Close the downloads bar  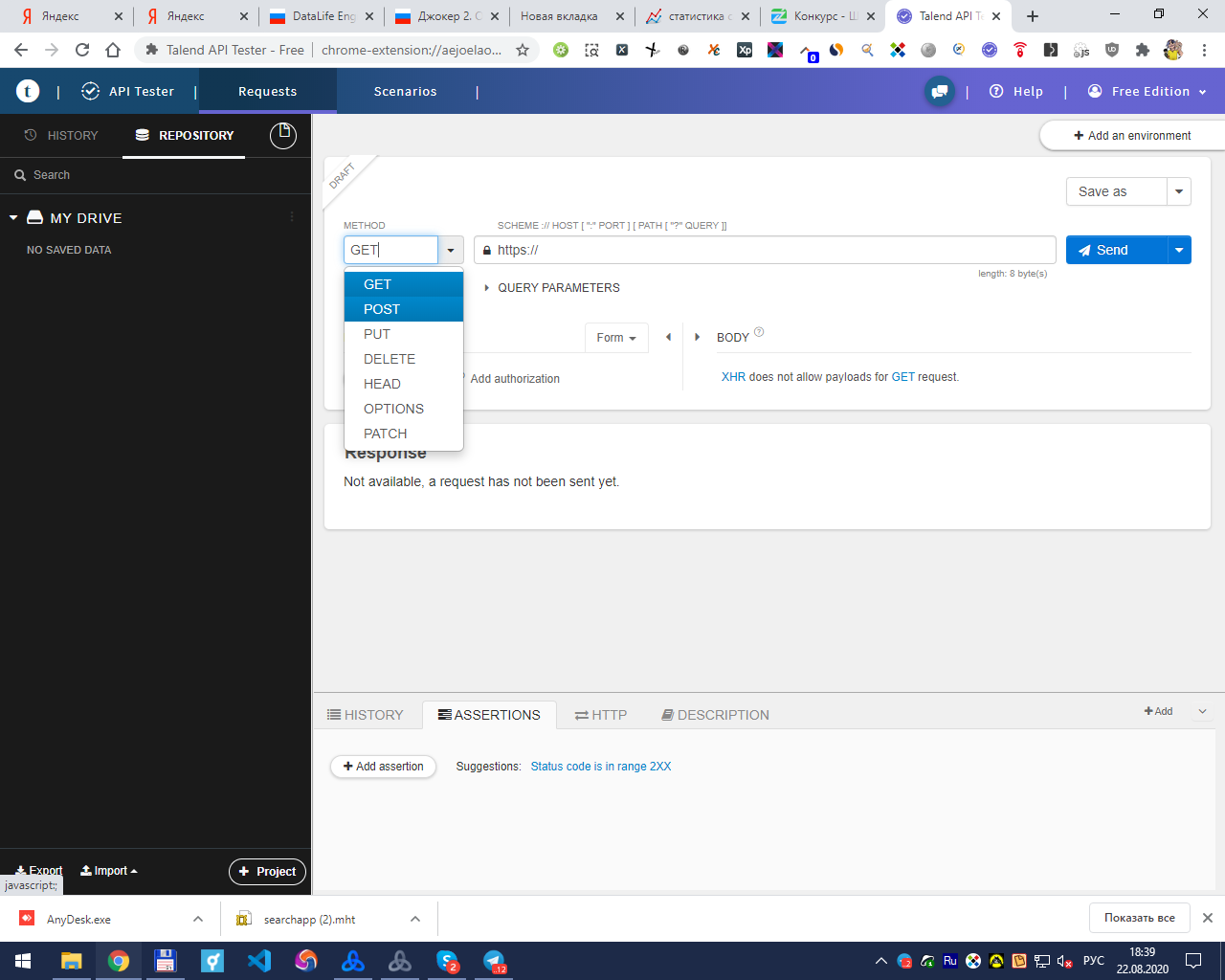pyautogui.click(x=1208, y=918)
